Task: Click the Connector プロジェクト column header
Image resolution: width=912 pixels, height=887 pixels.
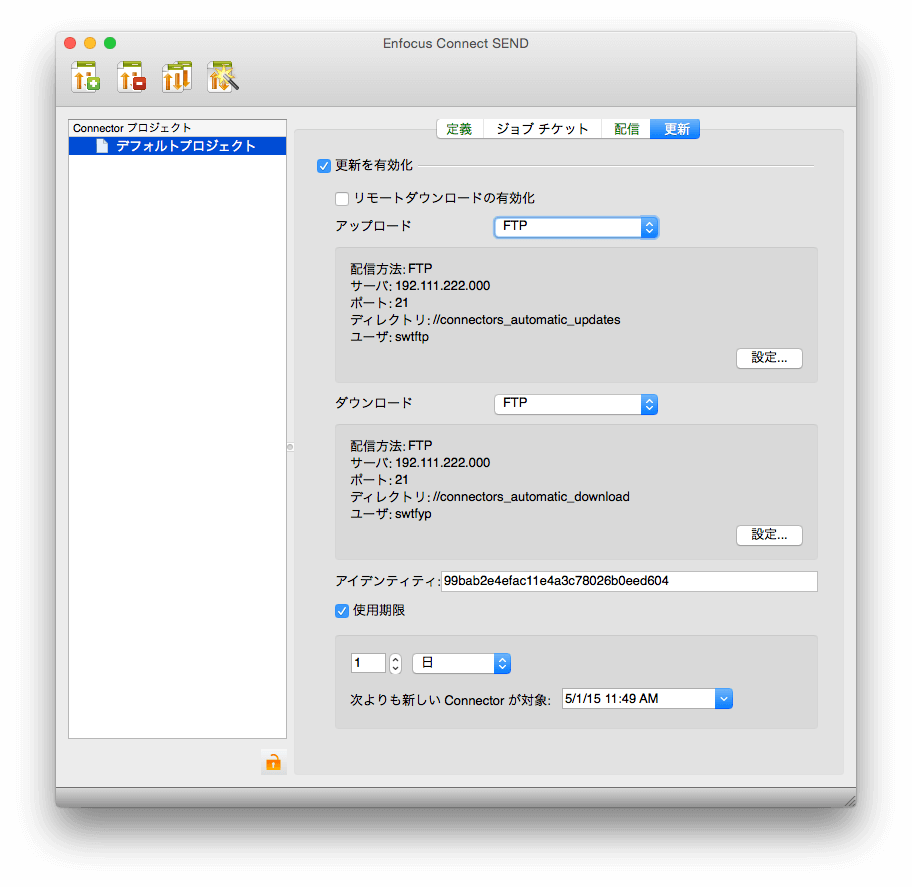Action: click(177, 128)
